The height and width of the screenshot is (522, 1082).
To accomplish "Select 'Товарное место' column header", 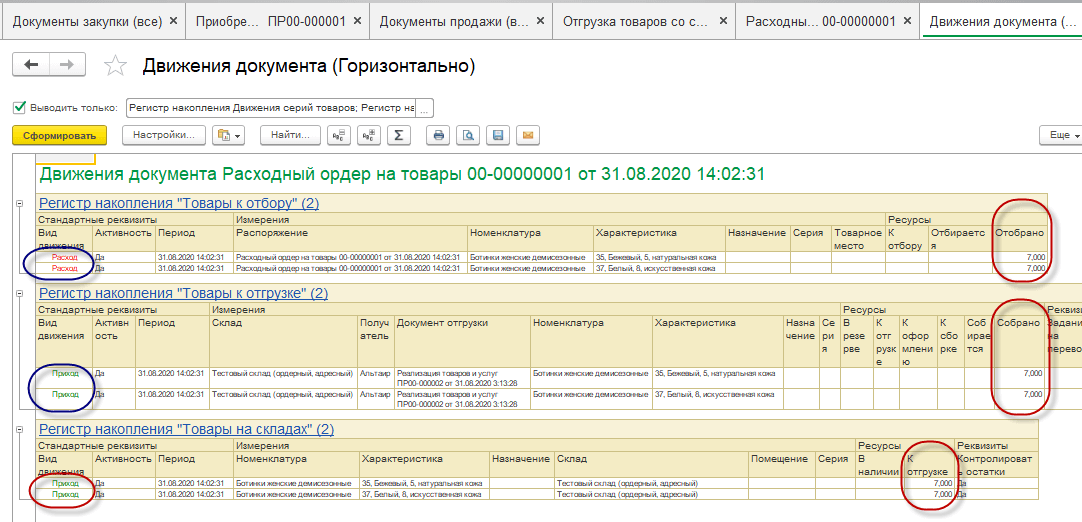I will (x=858, y=239).
